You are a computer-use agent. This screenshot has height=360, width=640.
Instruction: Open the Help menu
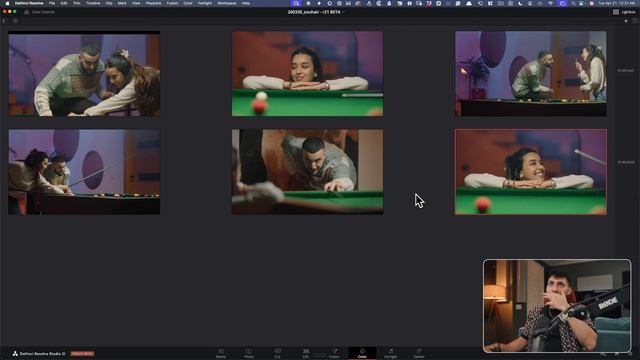[x=245, y=3]
